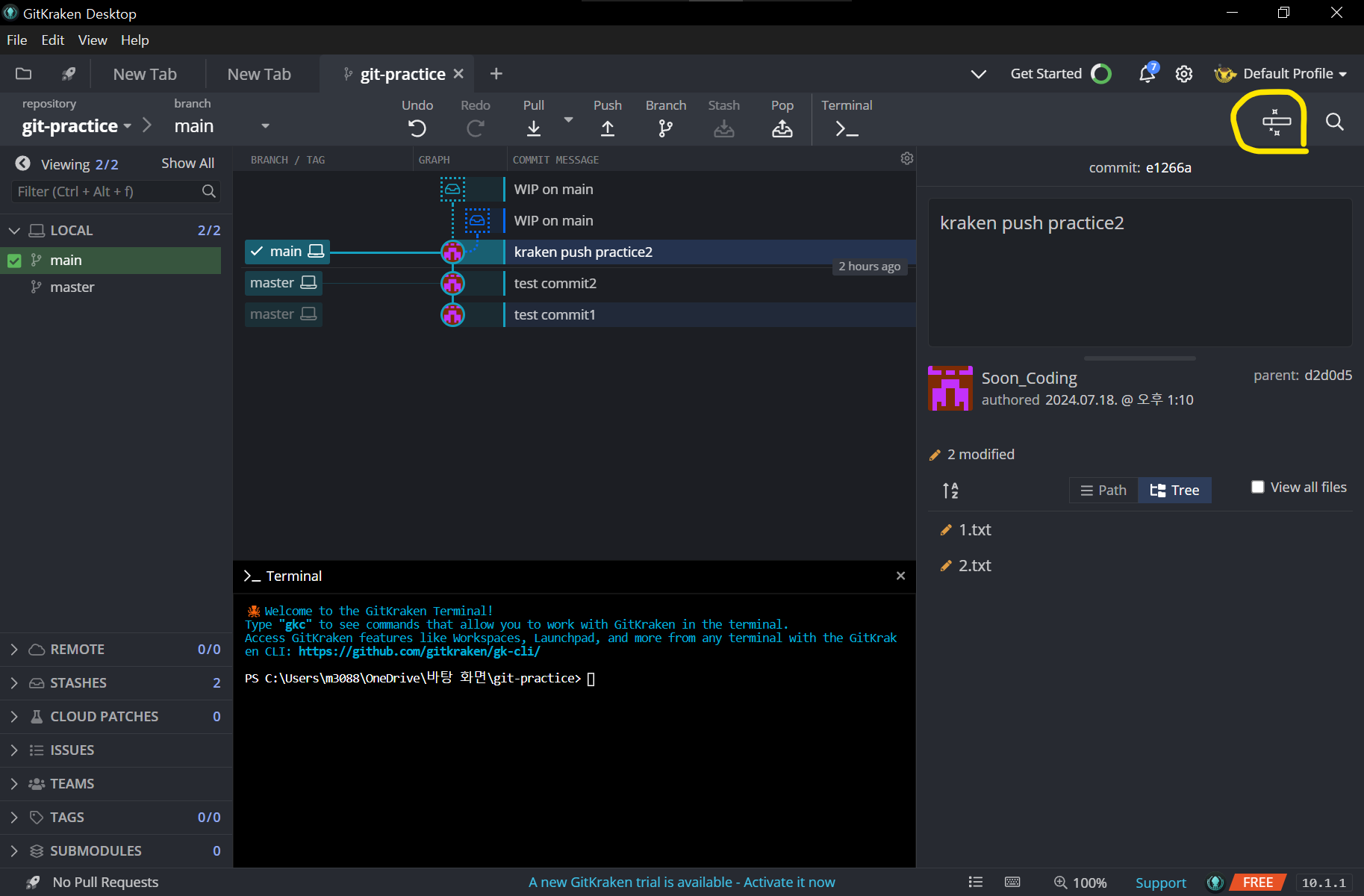This screenshot has width=1364, height=896.
Task: Open the gk-cli GitHub link in terminal
Action: point(419,652)
